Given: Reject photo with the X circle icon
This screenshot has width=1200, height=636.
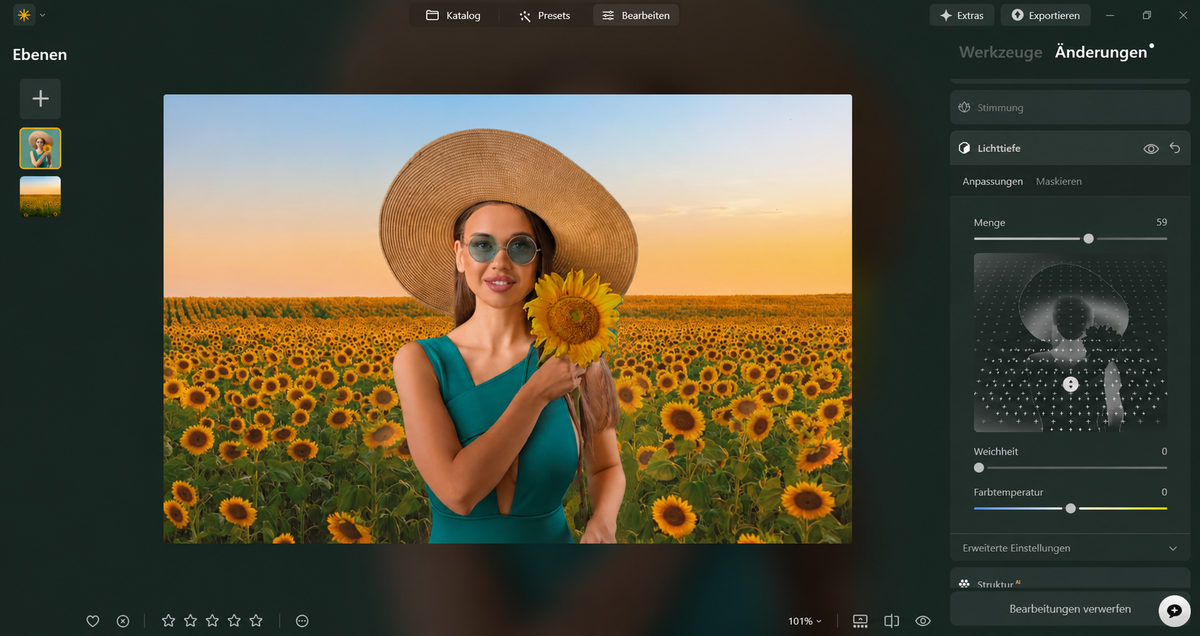Looking at the screenshot, I should coord(123,621).
